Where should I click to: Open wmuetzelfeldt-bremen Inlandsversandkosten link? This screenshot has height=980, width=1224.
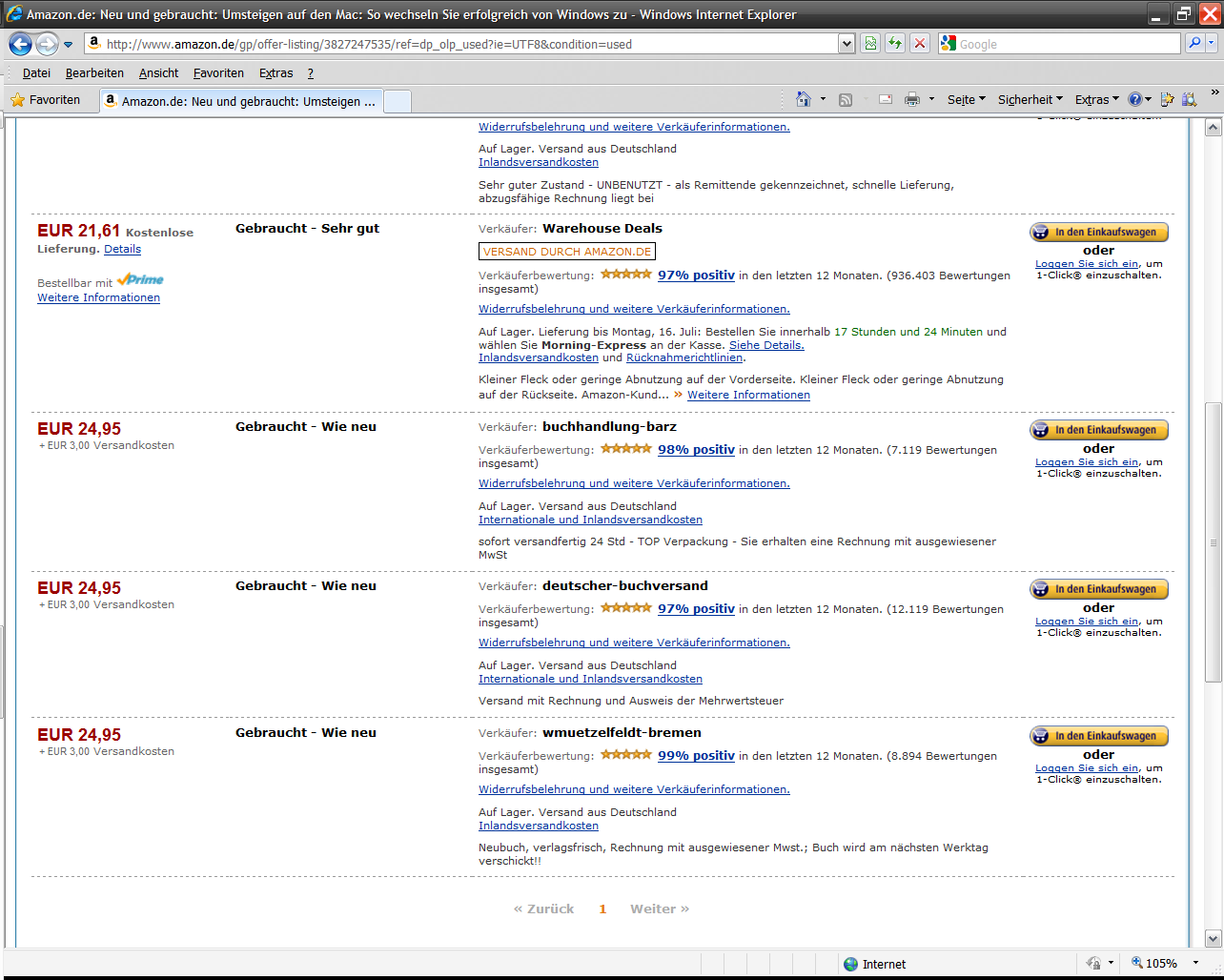coord(539,826)
